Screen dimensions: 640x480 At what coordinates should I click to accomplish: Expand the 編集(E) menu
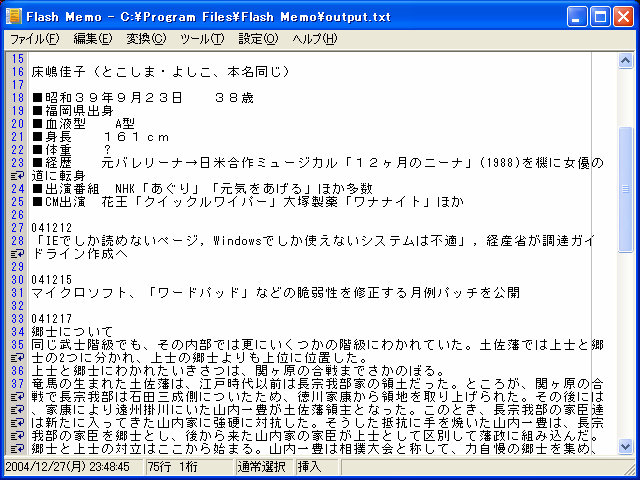92,39
